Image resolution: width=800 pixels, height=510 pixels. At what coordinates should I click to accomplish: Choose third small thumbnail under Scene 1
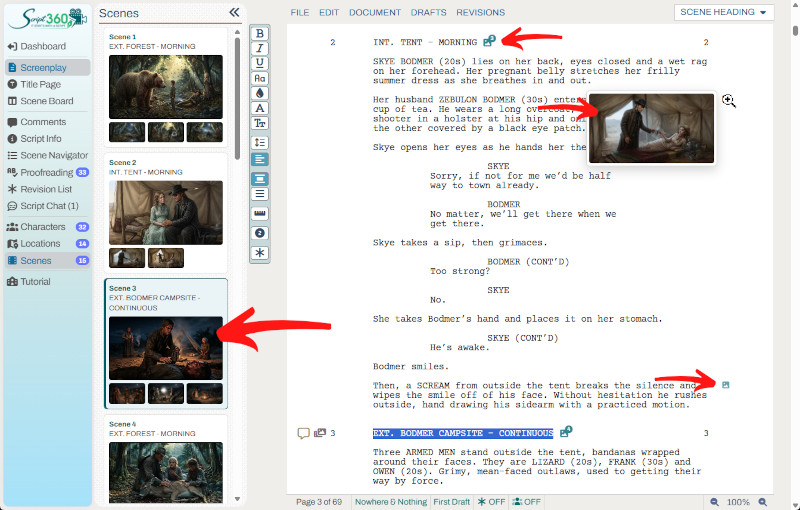point(205,132)
